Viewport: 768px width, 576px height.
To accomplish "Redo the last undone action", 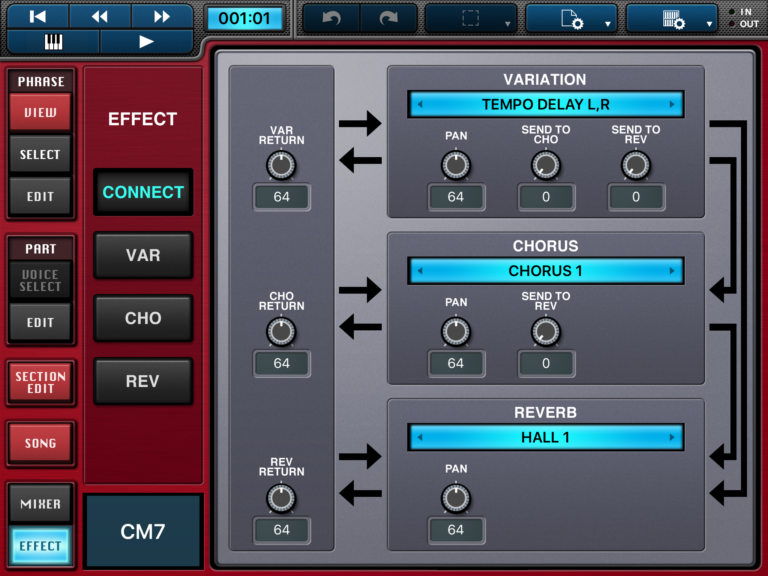I will click(x=389, y=19).
